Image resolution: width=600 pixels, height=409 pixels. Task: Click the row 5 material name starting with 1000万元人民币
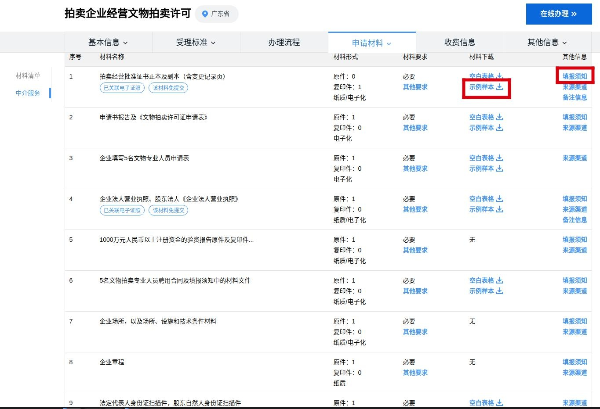click(176, 240)
